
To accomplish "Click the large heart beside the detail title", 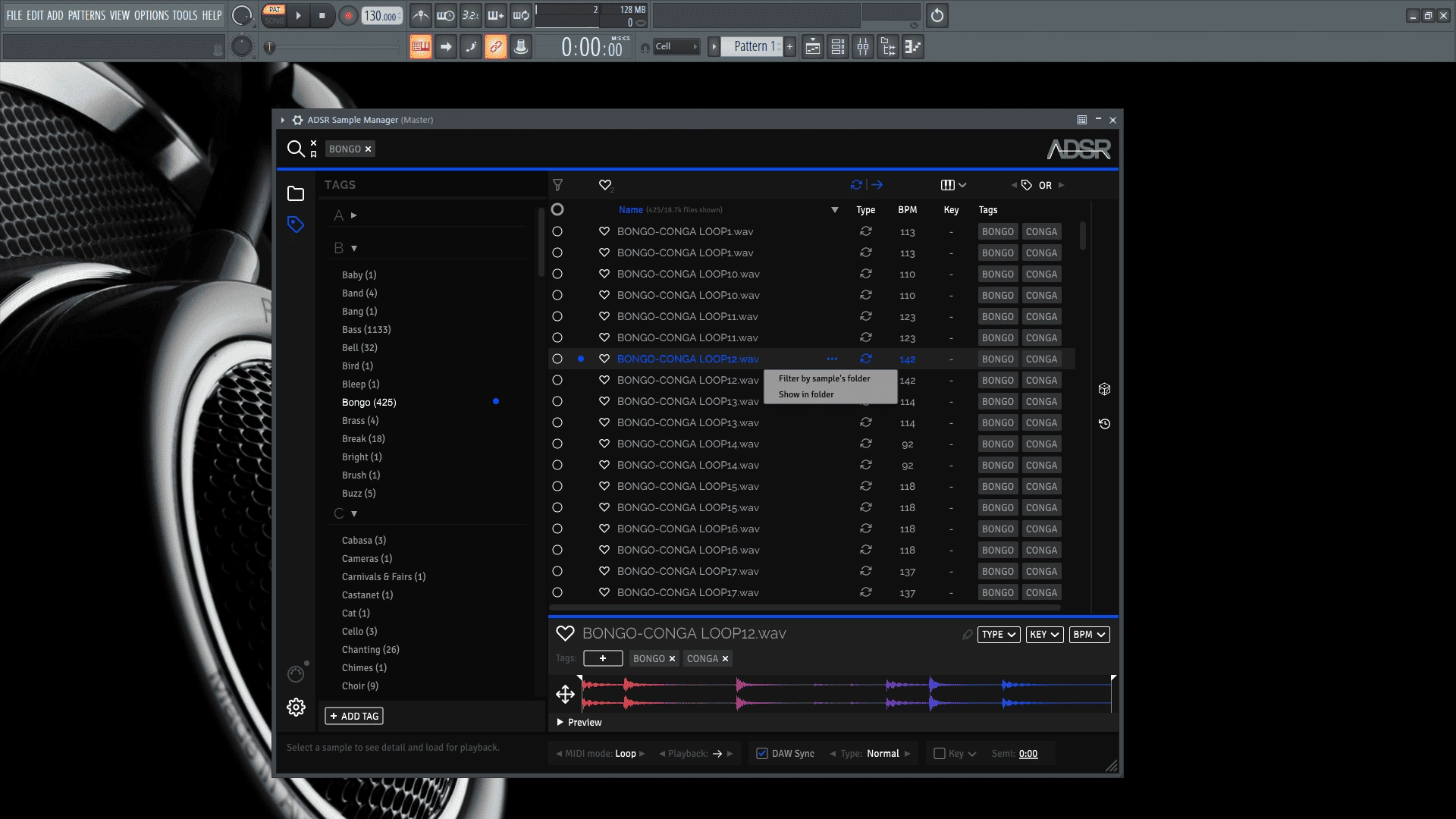I will tap(565, 633).
